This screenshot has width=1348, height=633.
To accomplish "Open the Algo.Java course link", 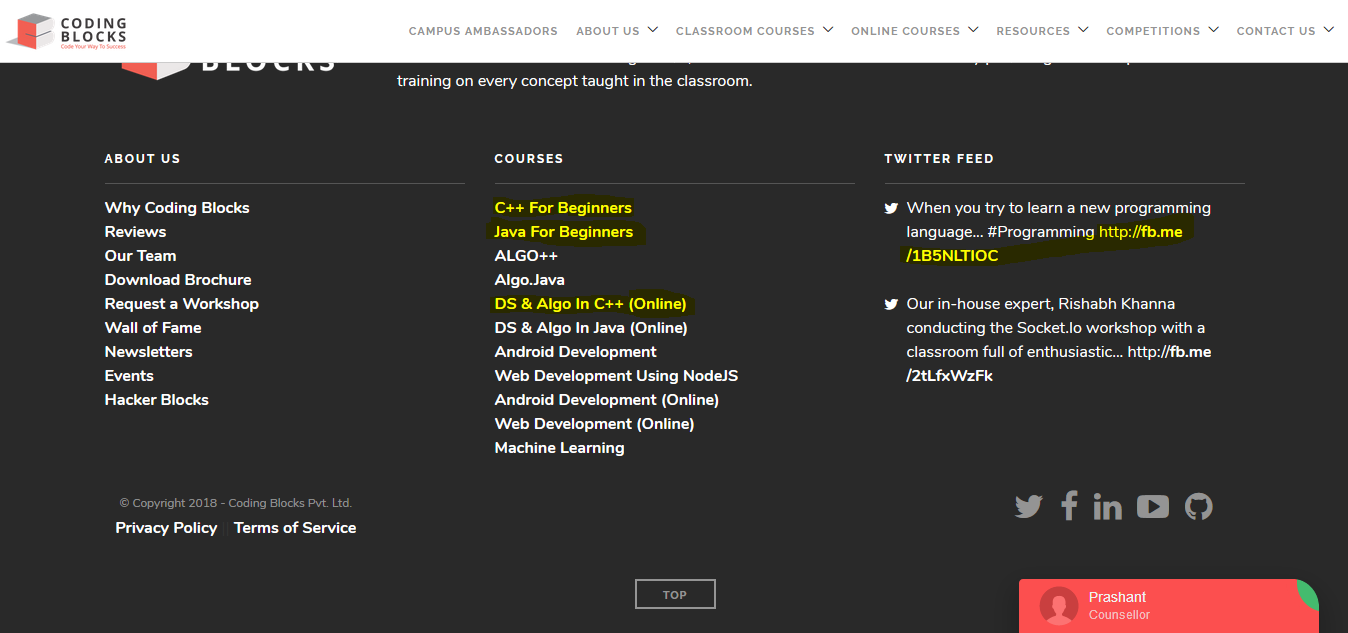I will [530, 280].
